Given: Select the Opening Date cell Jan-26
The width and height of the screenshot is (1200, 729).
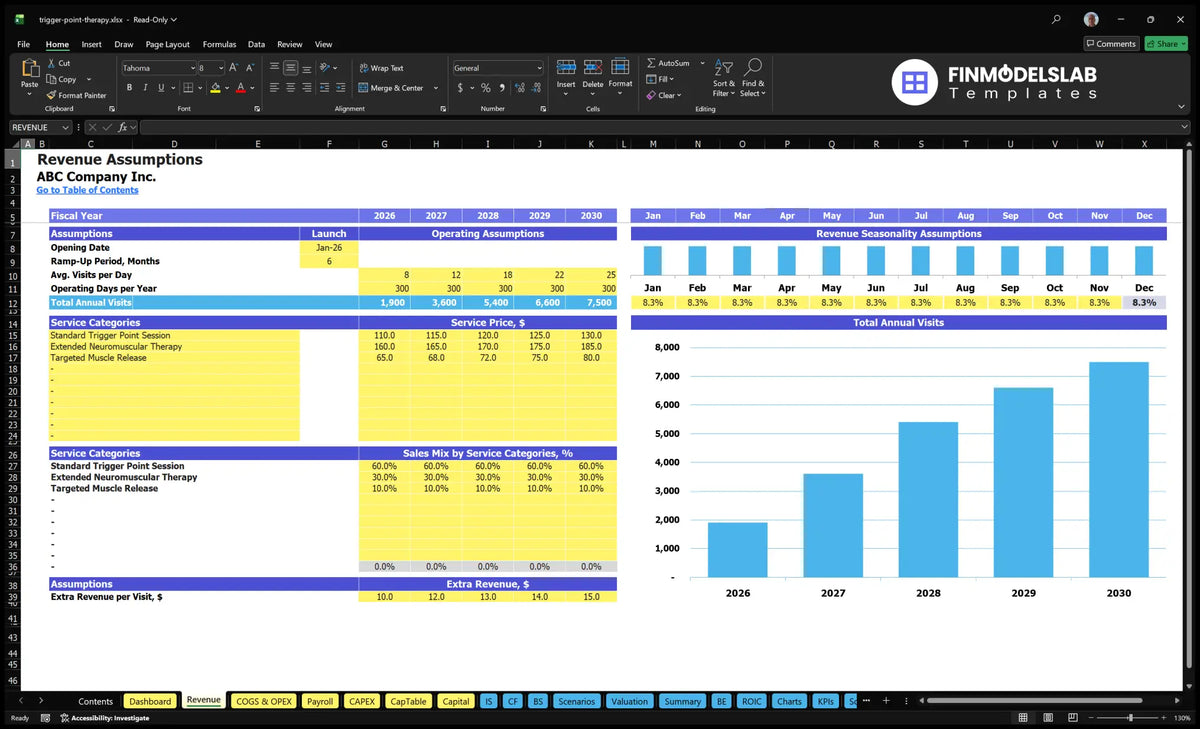Looking at the screenshot, I should [x=329, y=248].
